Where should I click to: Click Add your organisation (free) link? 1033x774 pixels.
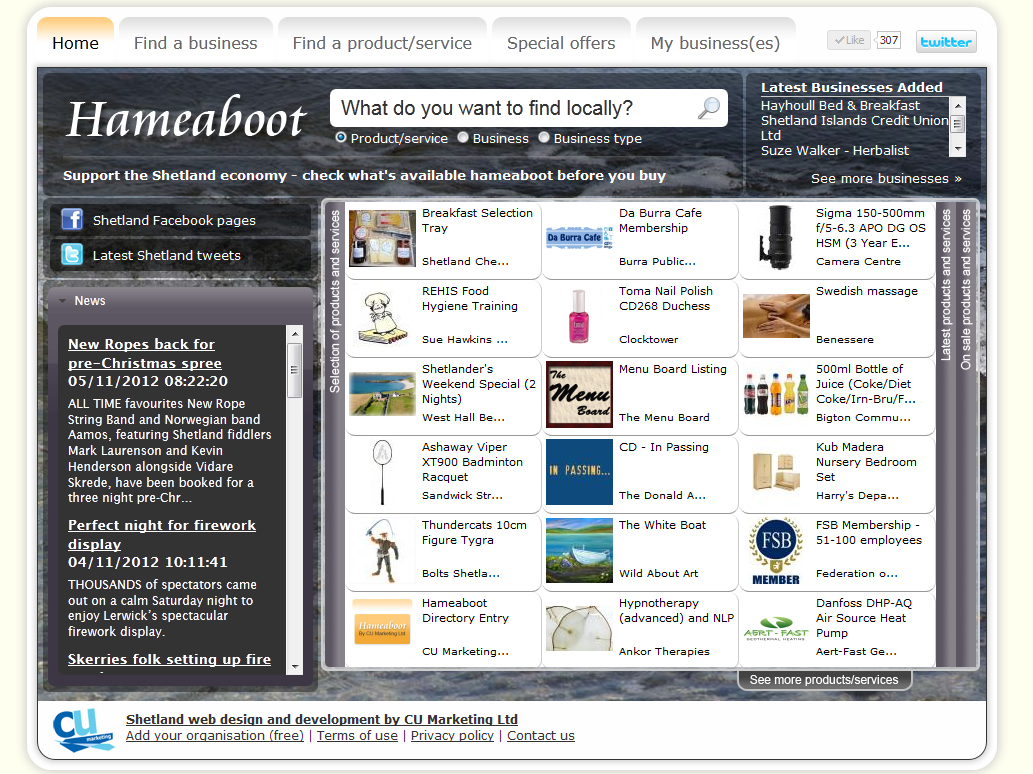(215, 735)
